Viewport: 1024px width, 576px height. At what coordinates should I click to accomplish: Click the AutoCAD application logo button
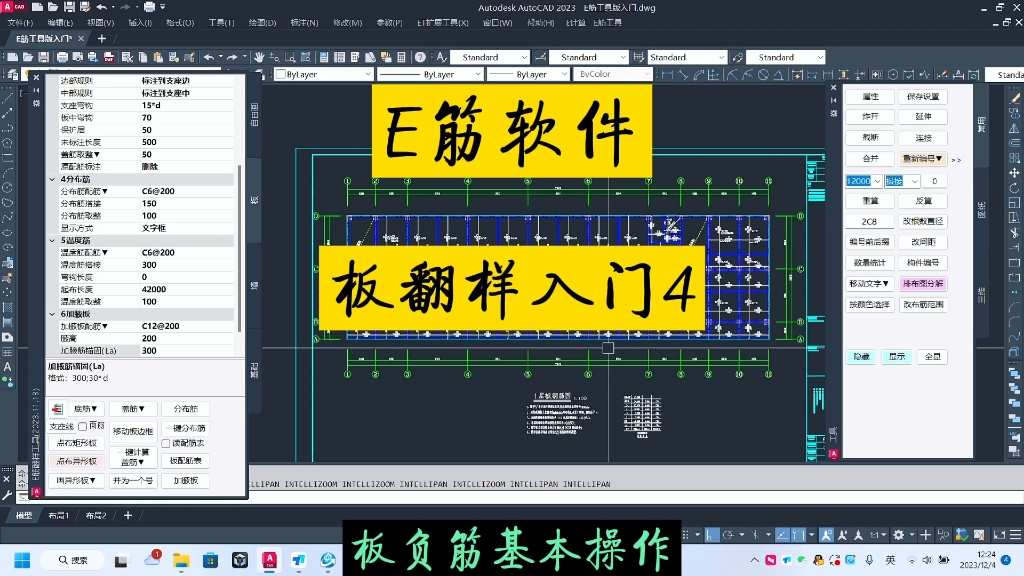click(x=13, y=7)
